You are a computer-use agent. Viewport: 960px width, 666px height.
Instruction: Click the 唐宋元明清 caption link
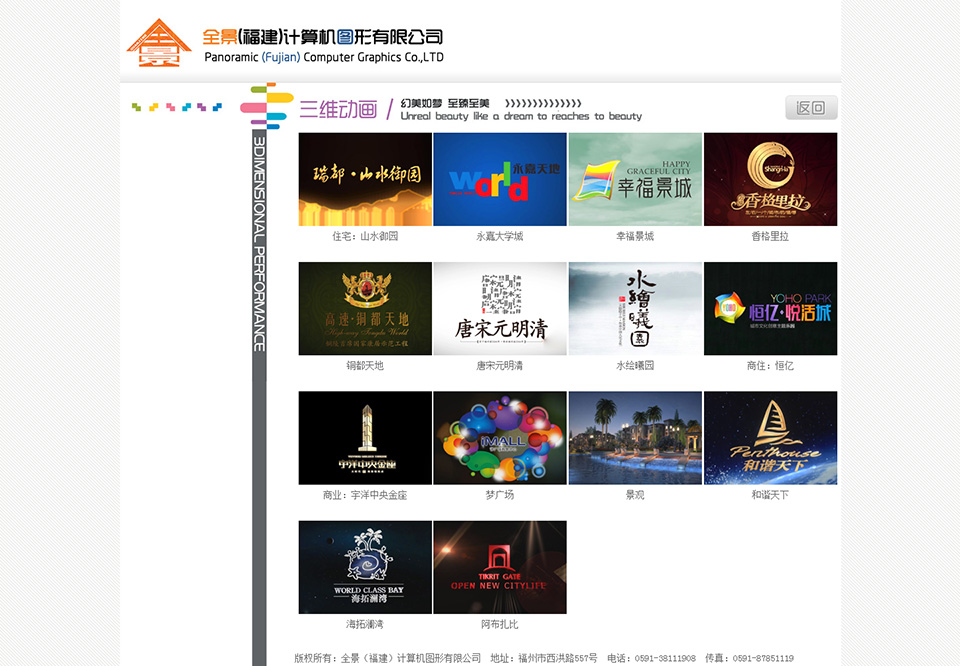[500, 365]
